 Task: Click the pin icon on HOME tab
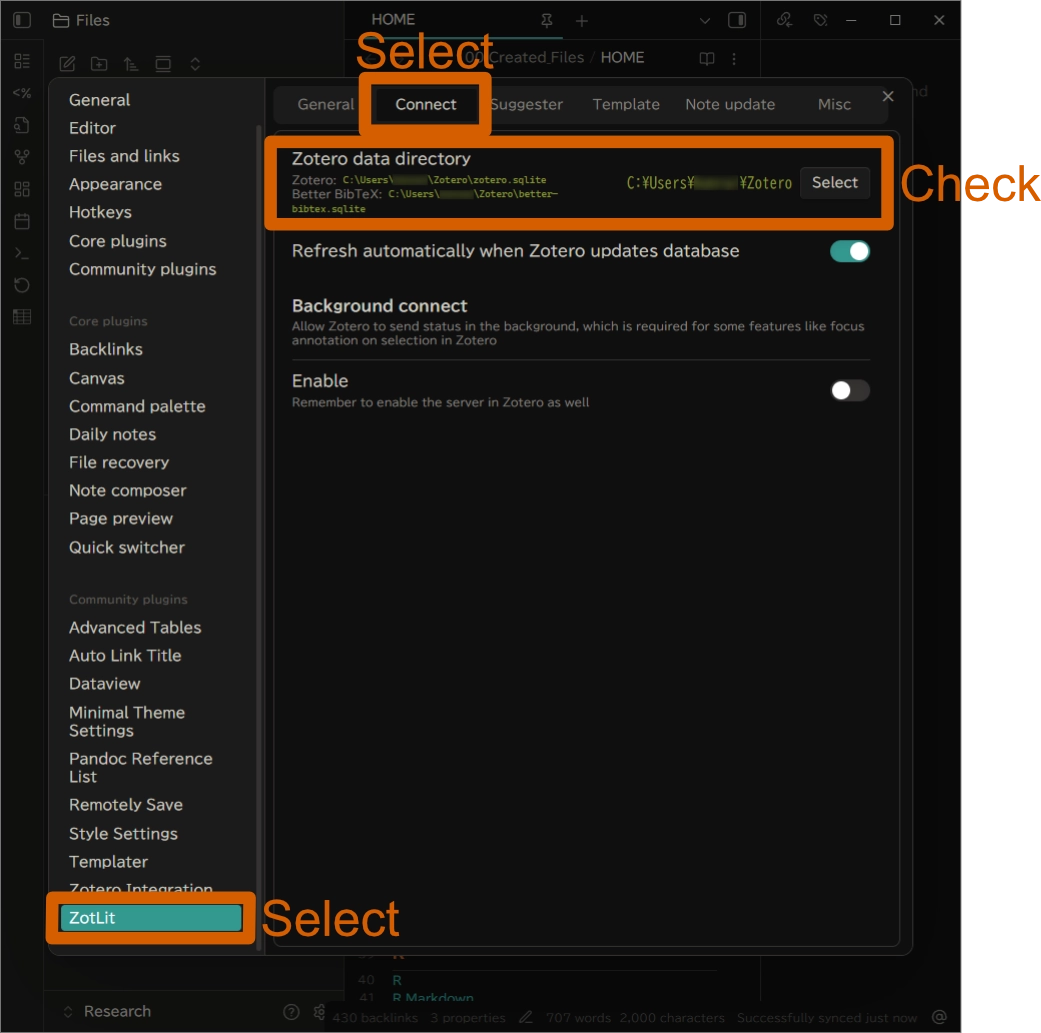click(x=546, y=20)
